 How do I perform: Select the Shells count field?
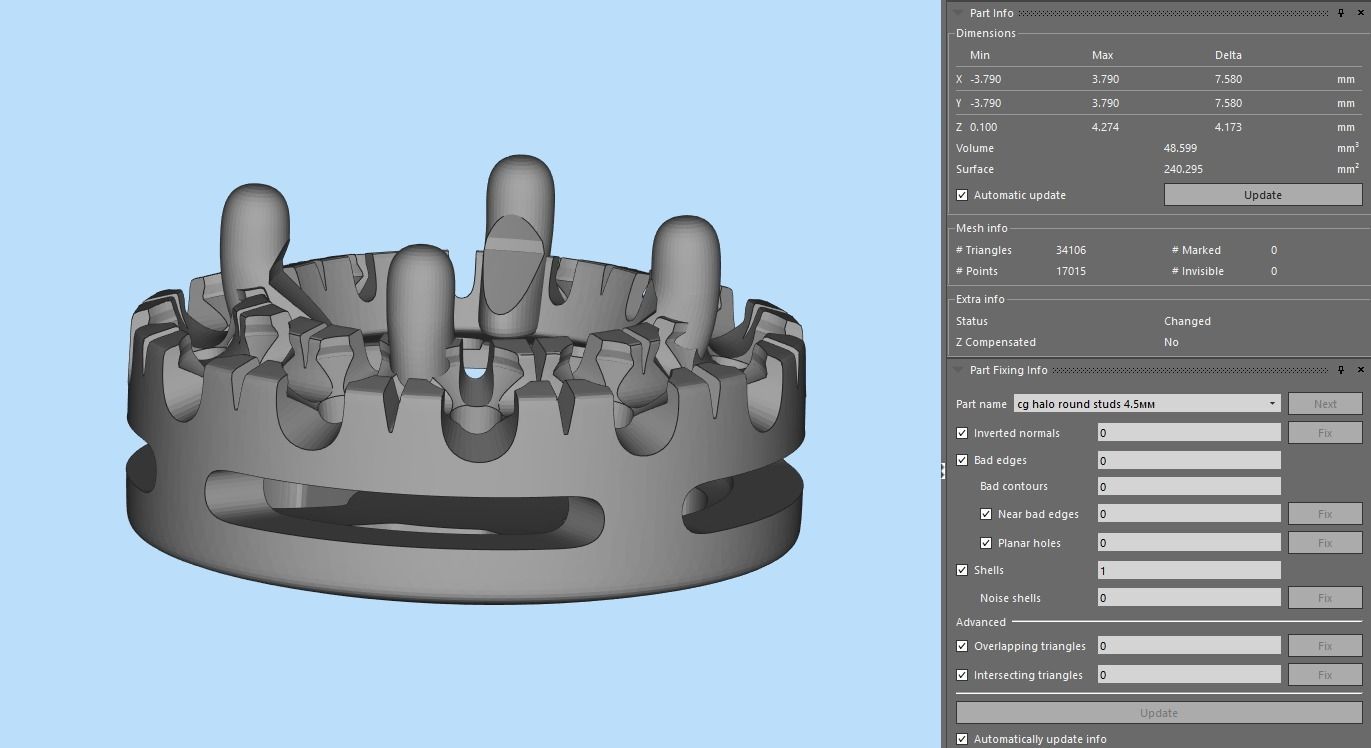click(1189, 570)
